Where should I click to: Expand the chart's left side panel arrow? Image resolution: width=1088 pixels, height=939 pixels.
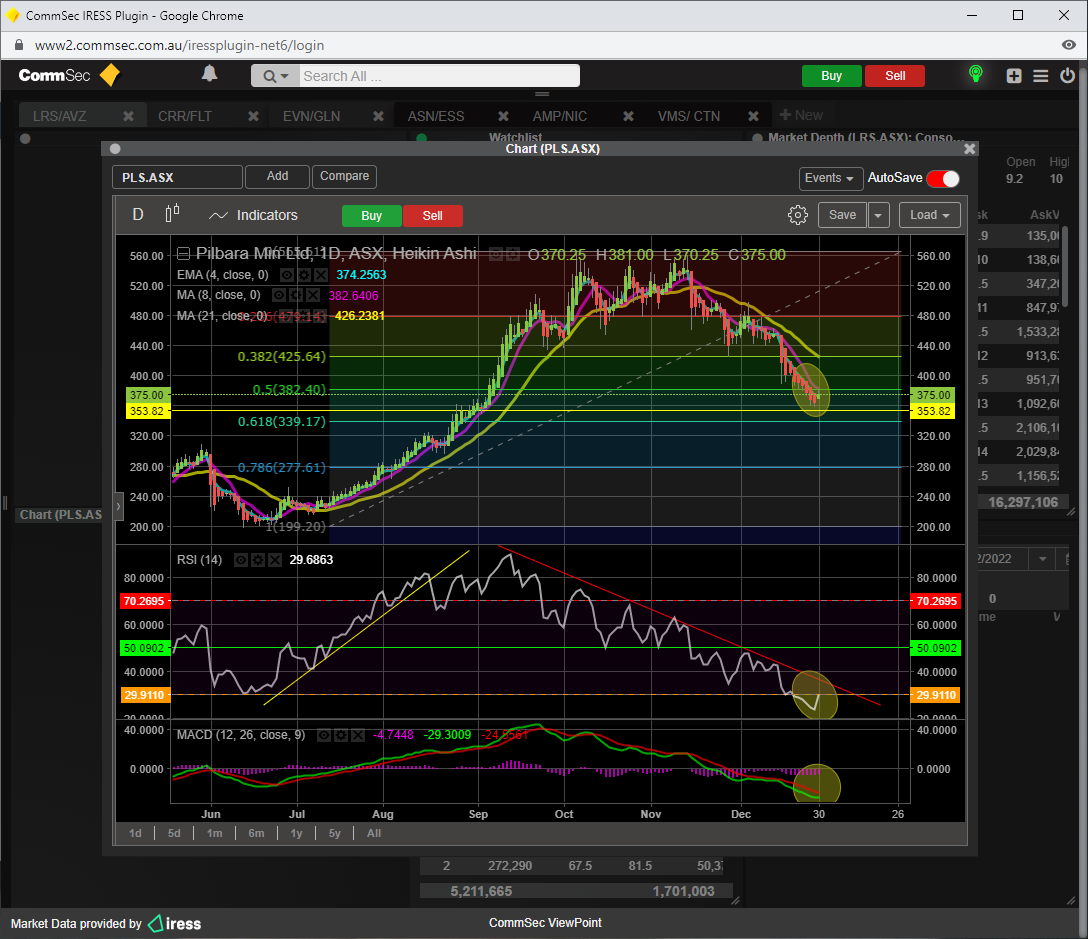click(x=118, y=506)
